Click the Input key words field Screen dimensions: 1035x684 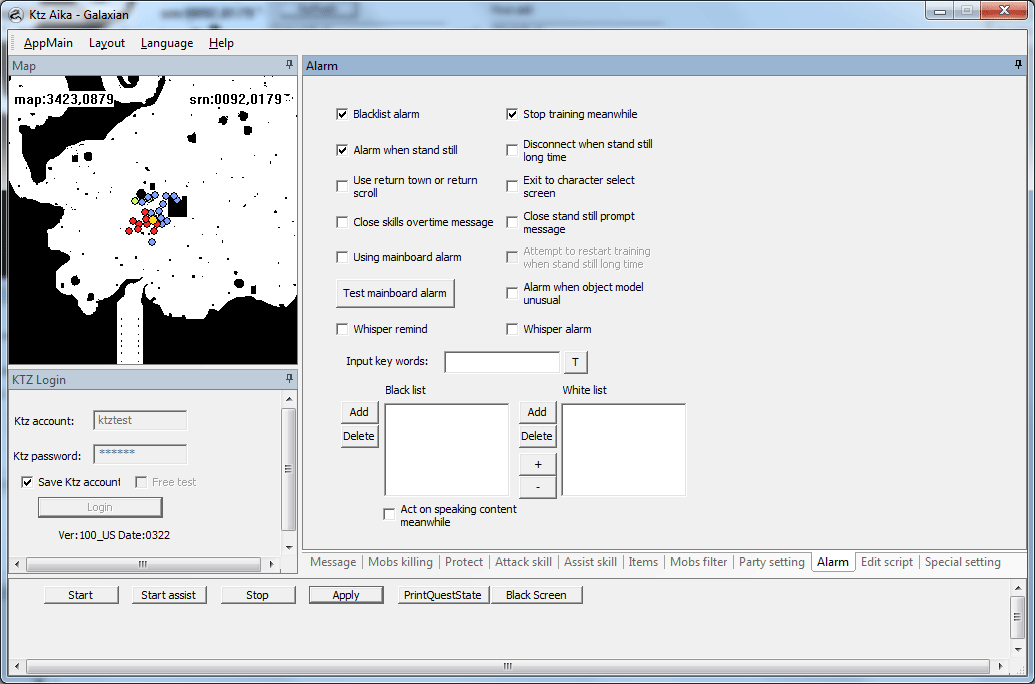click(502, 362)
